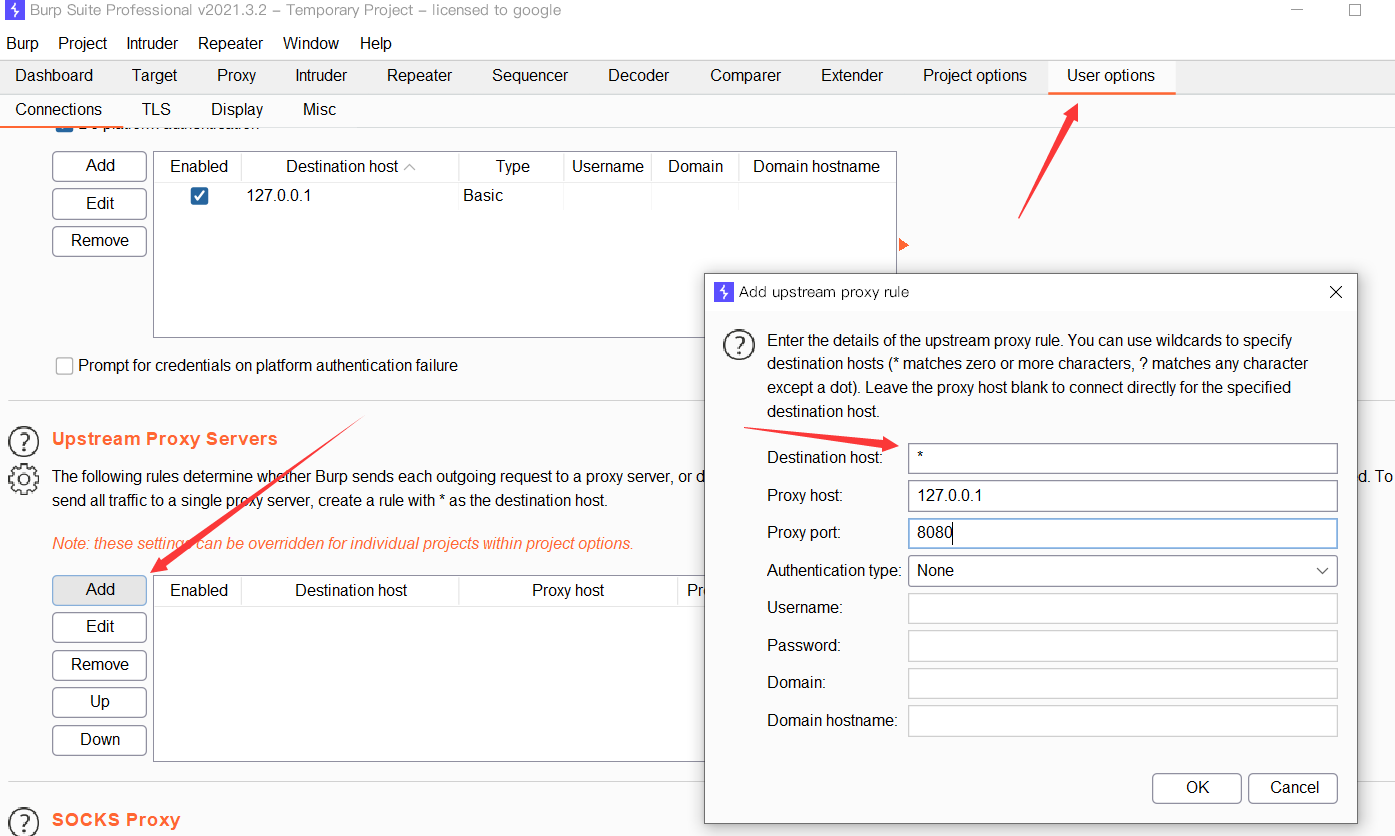The height and width of the screenshot is (836, 1395).
Task: Select the 127.0.0.1 row in authentication table
Action: pos(525,196)
